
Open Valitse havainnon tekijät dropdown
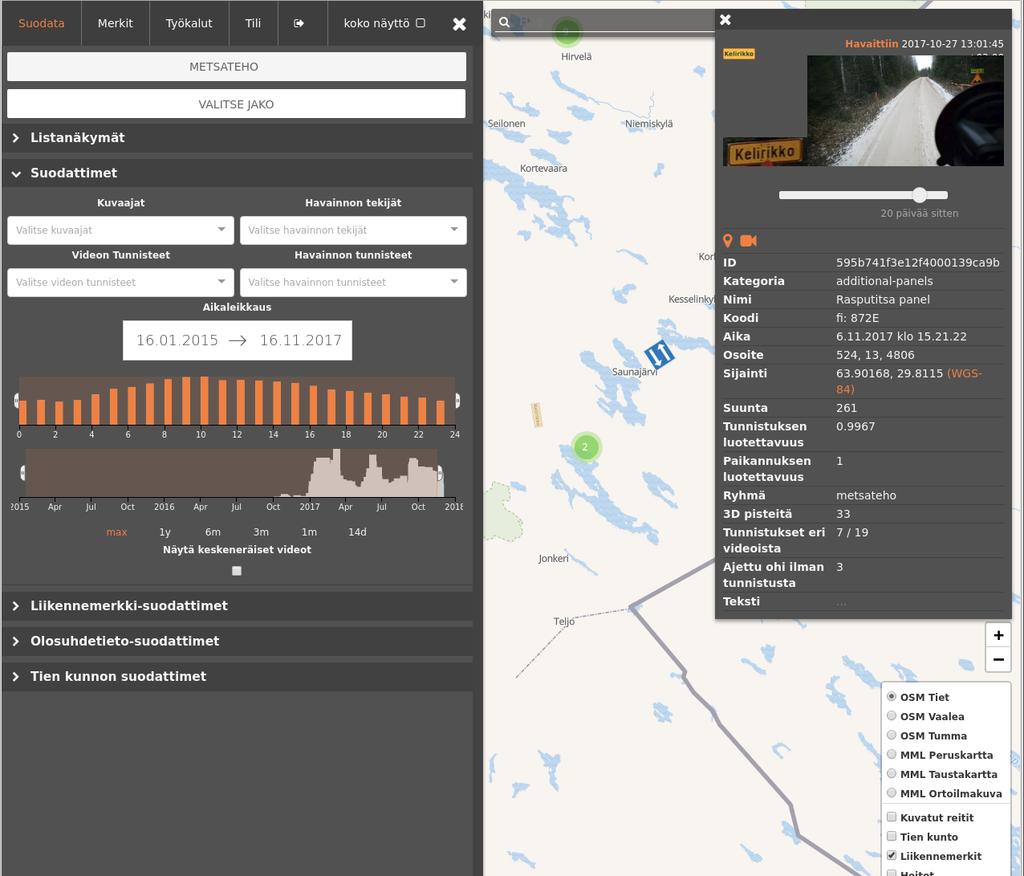click(x=353, y=230)
